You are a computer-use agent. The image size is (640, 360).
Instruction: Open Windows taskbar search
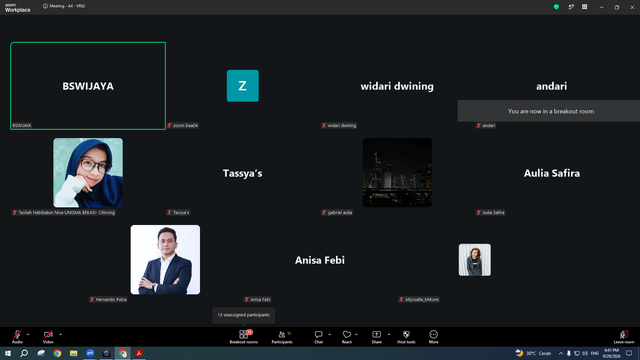[x=24, y=353]
